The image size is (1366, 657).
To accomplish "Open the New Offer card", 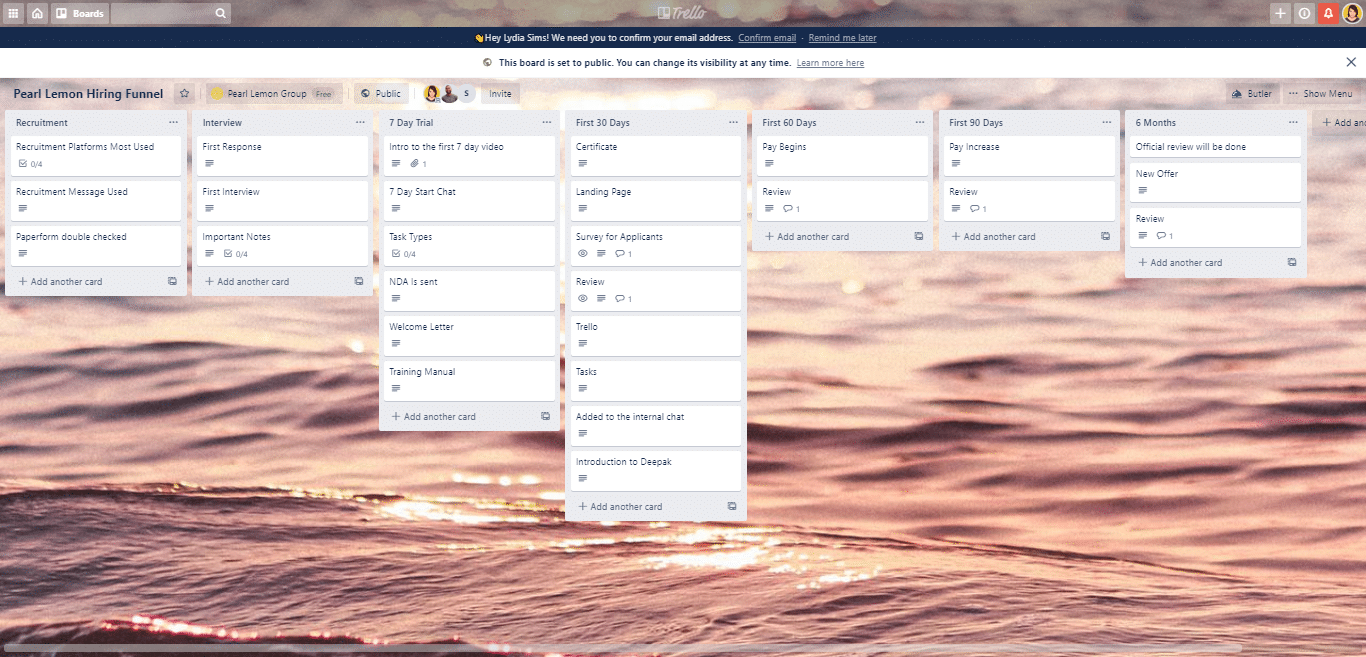I will 1216,182.
